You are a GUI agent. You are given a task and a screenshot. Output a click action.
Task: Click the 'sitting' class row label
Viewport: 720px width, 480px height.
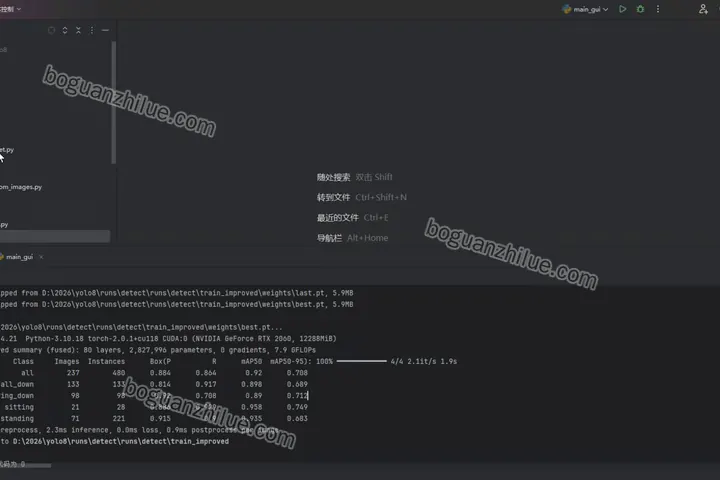pyautogui.click(x=19, y=407)
